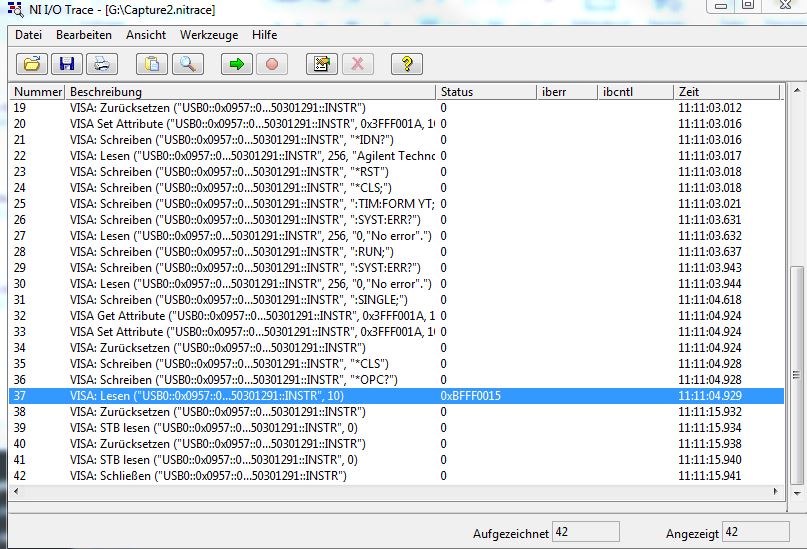The height and width of the screenshot is (549, 807).
Task: Click the highlighted row 37 VISA: Lesen
Action: pyautogui.click(x=396, y=396)
